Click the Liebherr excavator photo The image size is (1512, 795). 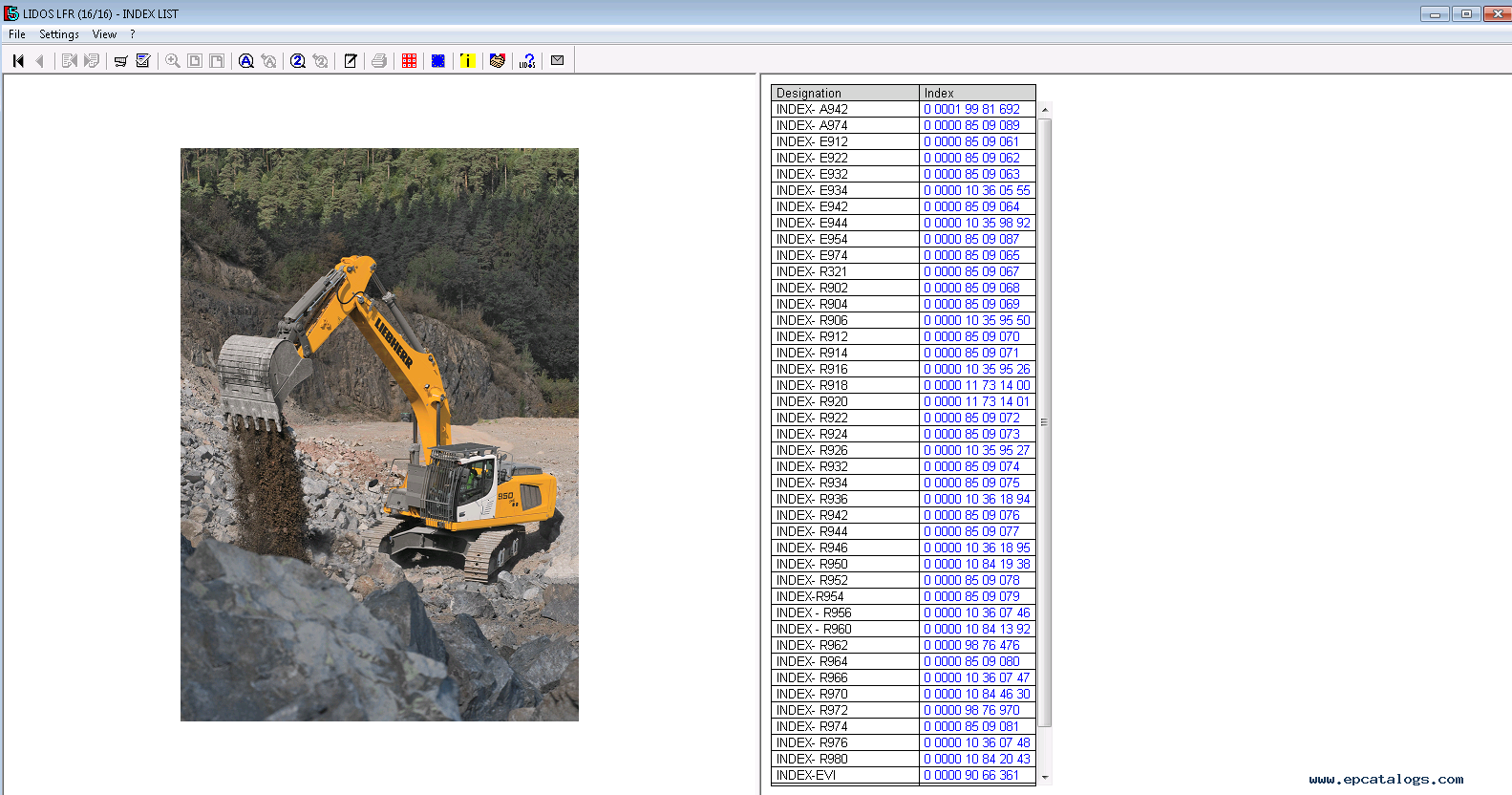click(379, 434)
